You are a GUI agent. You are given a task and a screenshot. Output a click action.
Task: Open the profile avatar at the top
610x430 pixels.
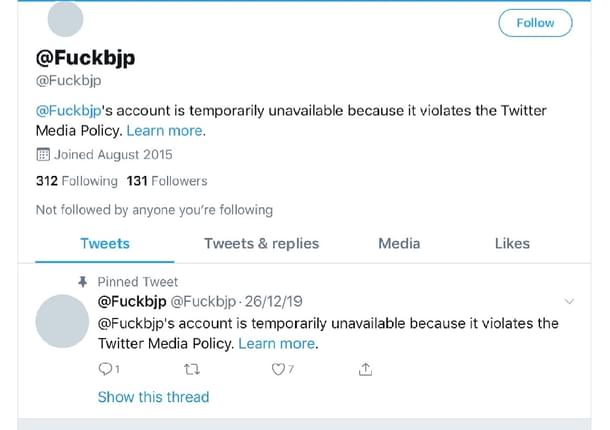(65, 19)
